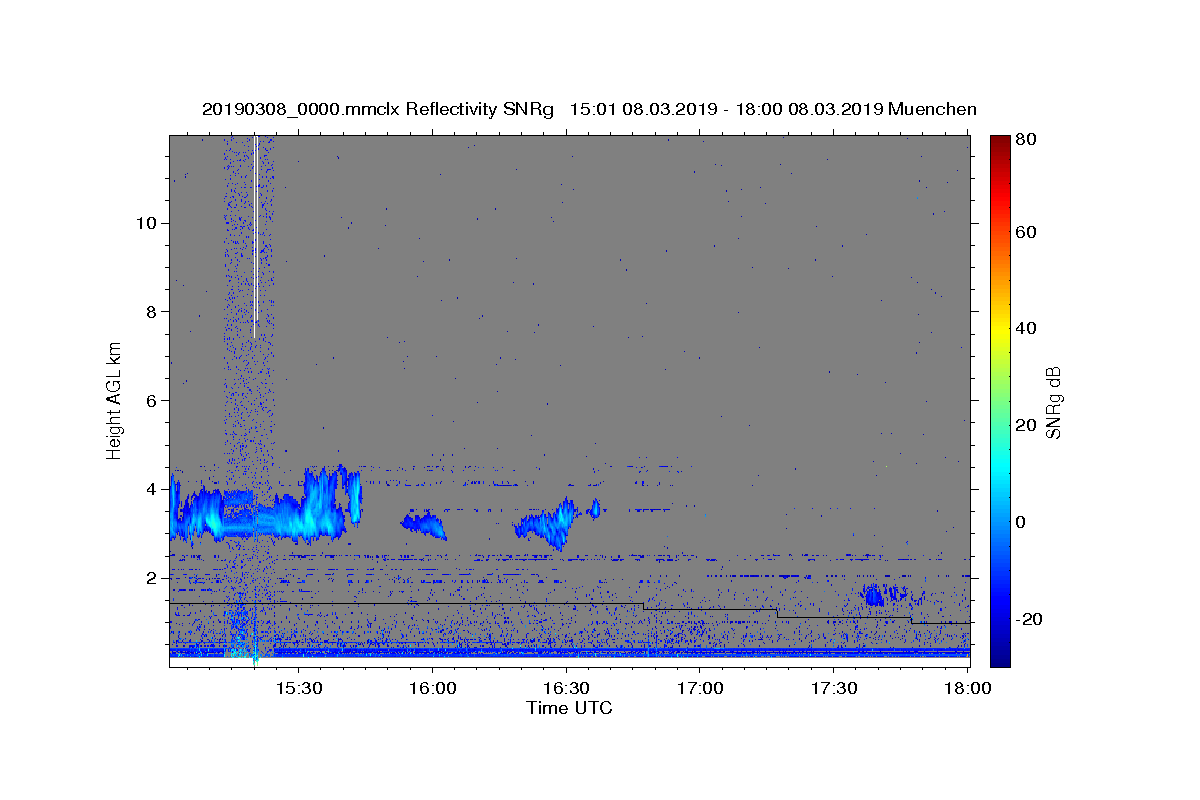Screen dimensions: 1200x800
Task: Click the low cloud echo near 17:40
Action: coord(875,596)
